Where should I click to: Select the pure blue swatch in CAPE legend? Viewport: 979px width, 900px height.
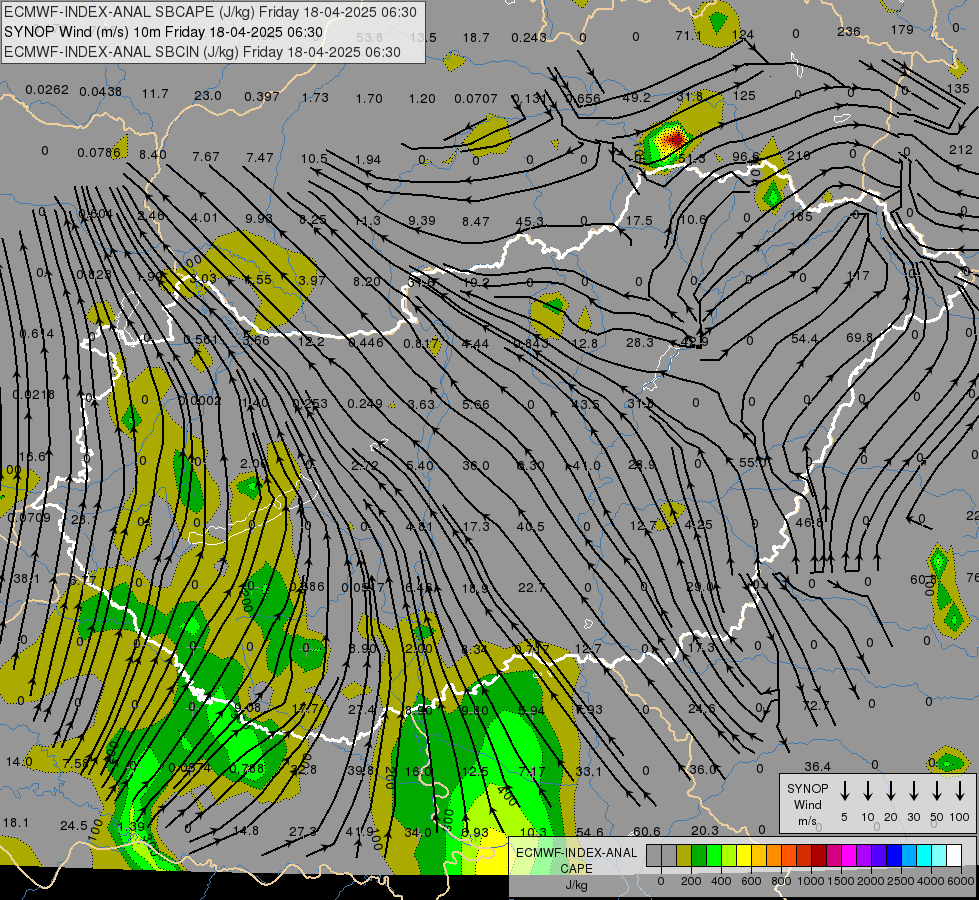point(893,856)
